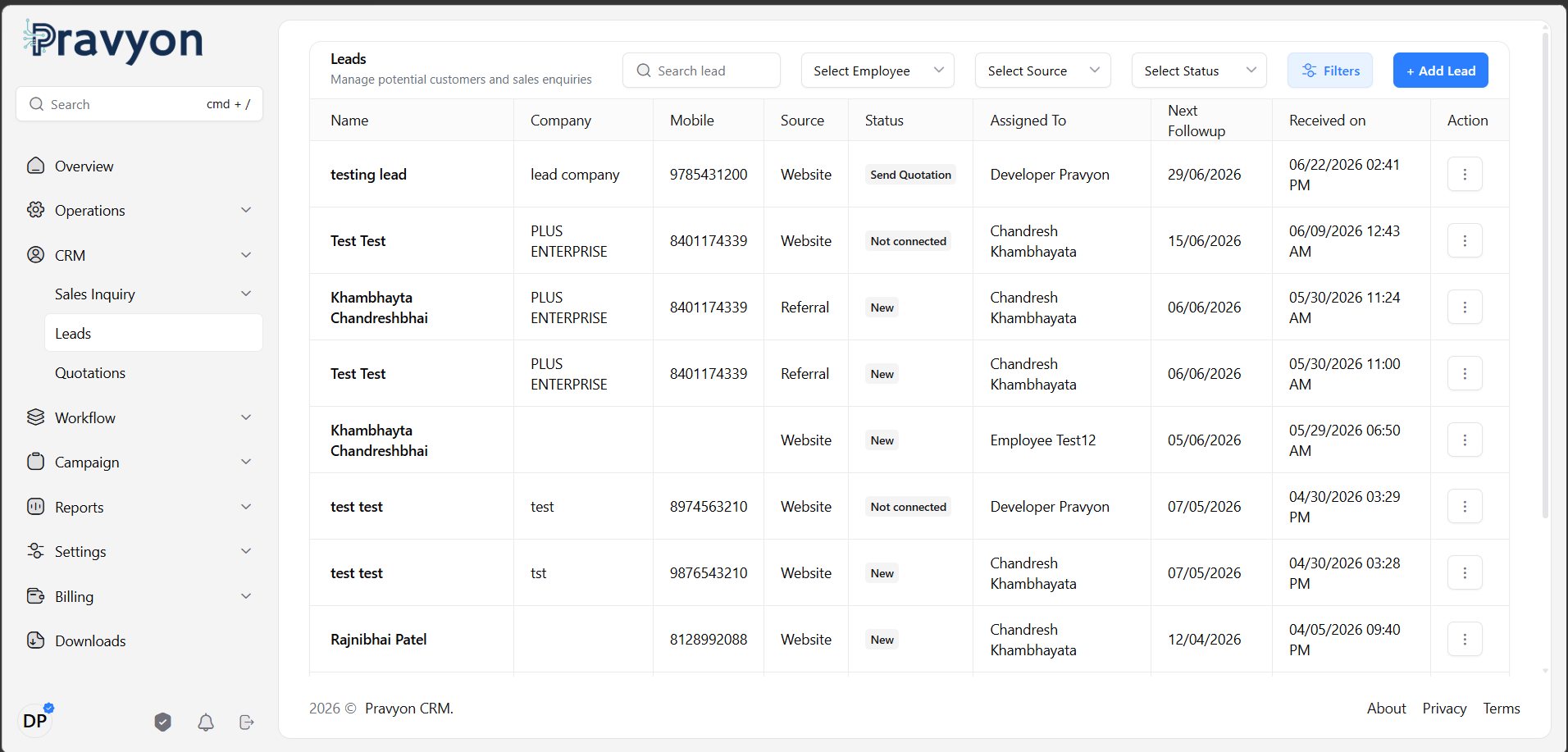Expand the Workflow chevron
This screenshot has width=1568, height=752.
pos(246,417)
